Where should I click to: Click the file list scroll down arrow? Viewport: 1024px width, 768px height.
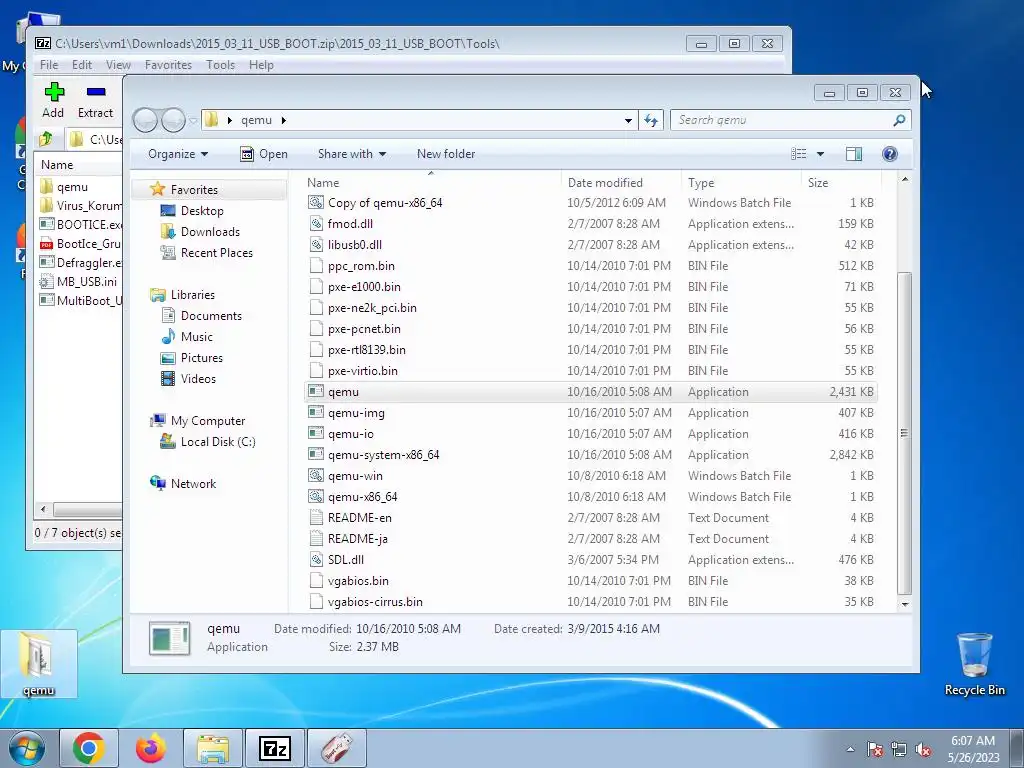pyautogui.click(x=904, y=604)
